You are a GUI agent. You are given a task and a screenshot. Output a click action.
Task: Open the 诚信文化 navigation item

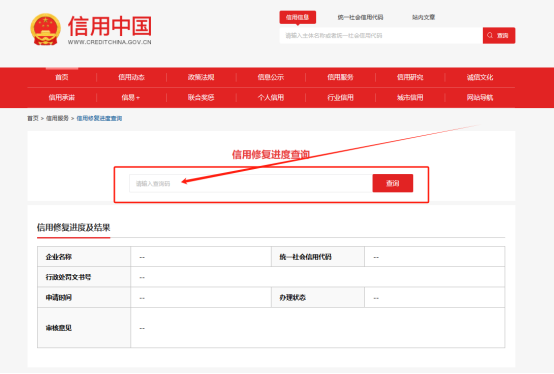[x=480, y=77]
